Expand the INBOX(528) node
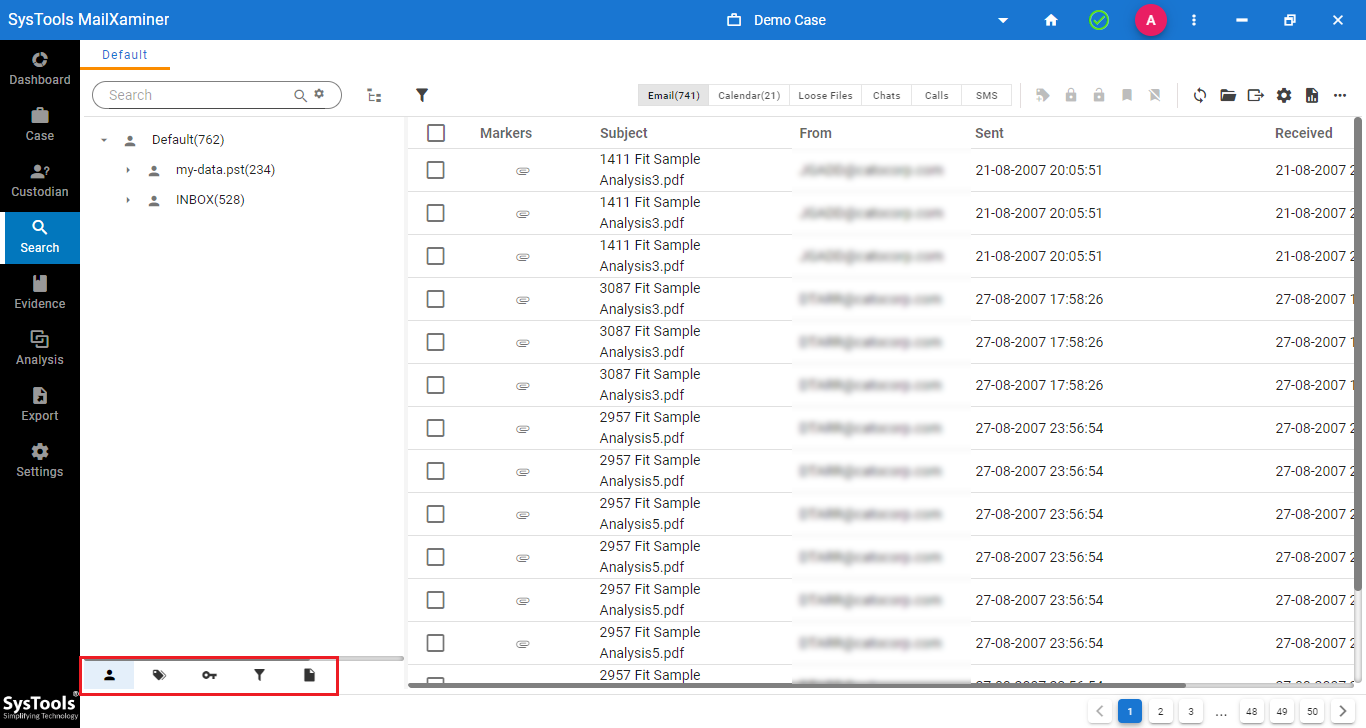This screenshot has width=1366, height=728. click(x=128, y=200)
